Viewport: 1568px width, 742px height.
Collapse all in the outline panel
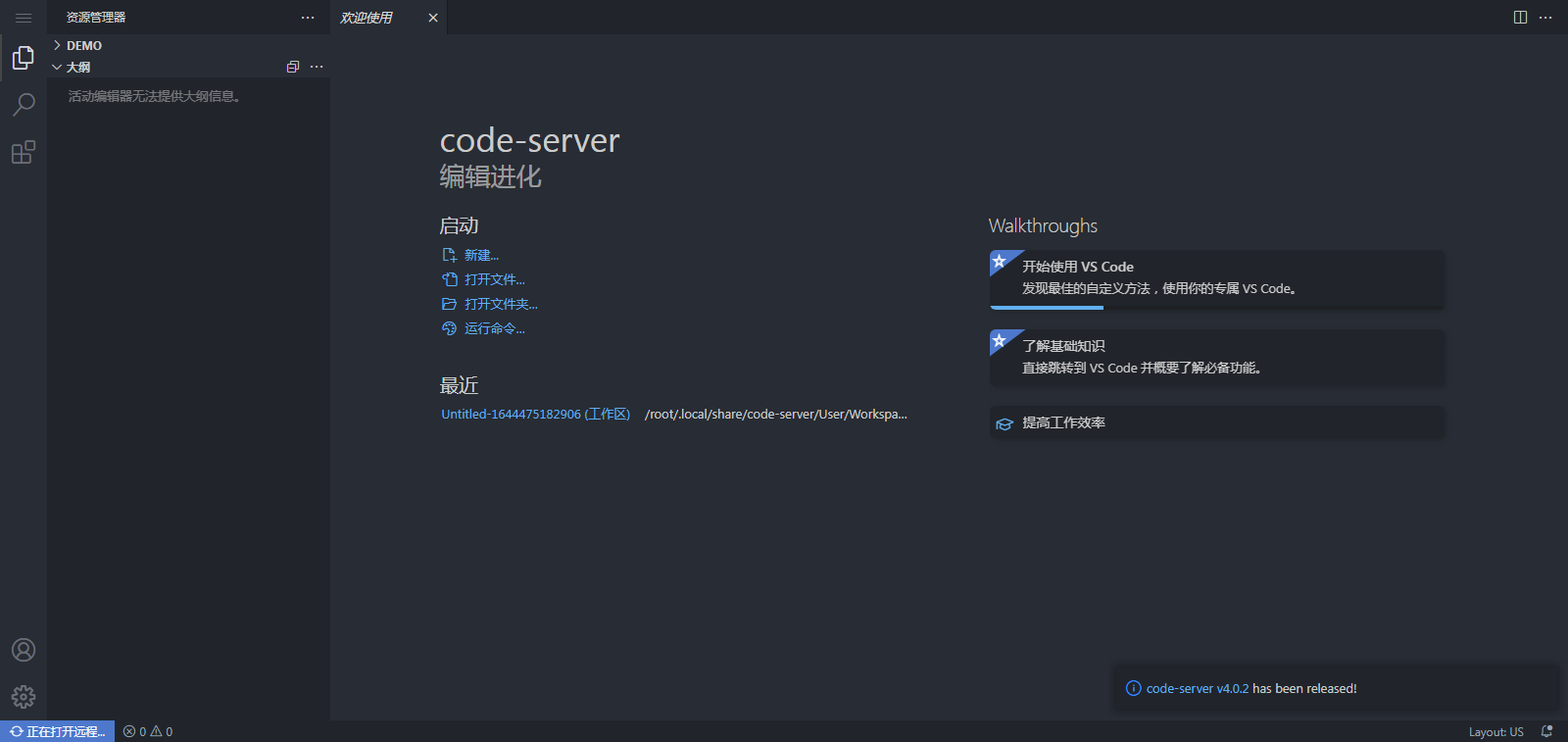(292, 67)
